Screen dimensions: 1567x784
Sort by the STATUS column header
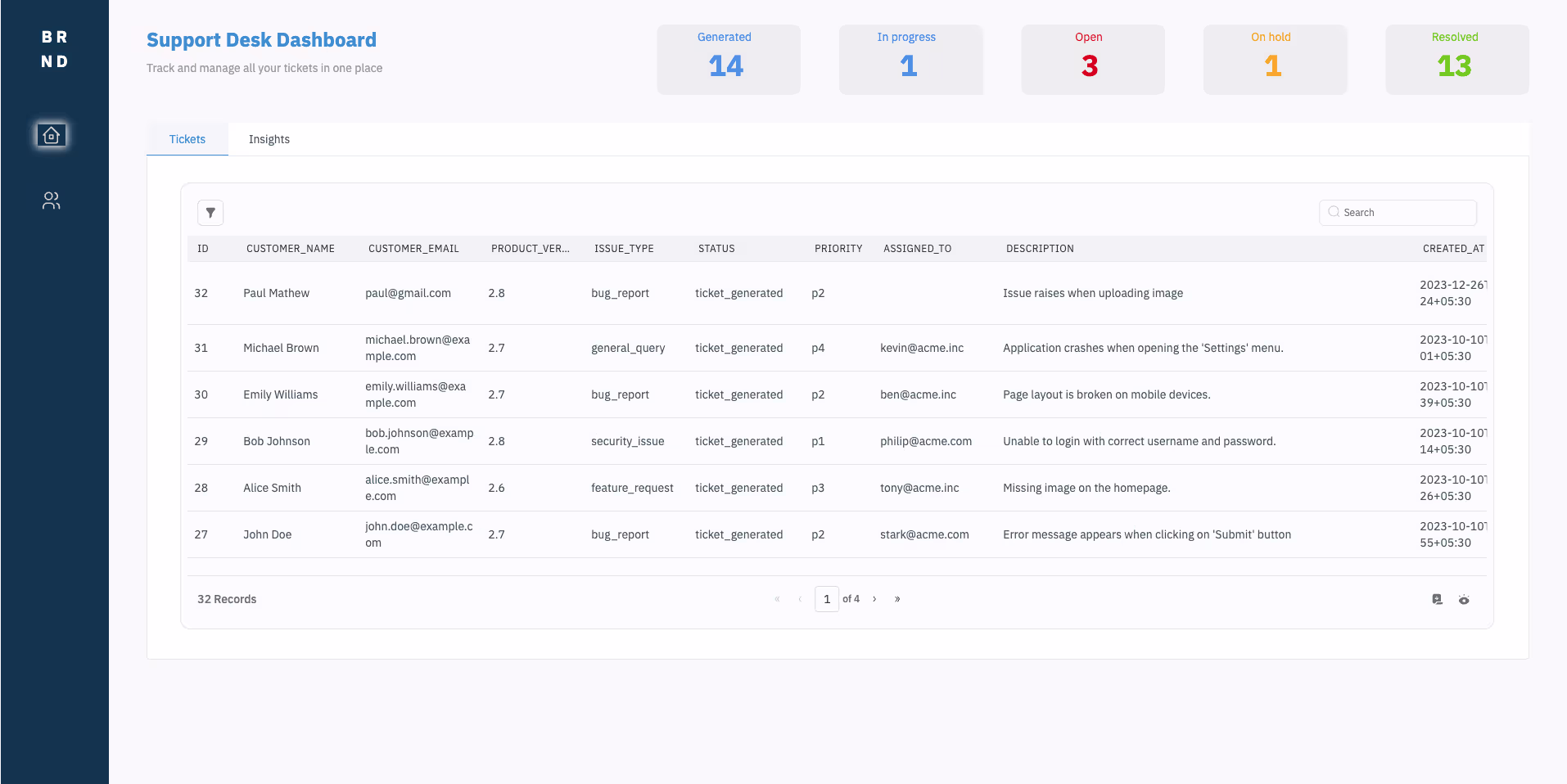(716, 249)
